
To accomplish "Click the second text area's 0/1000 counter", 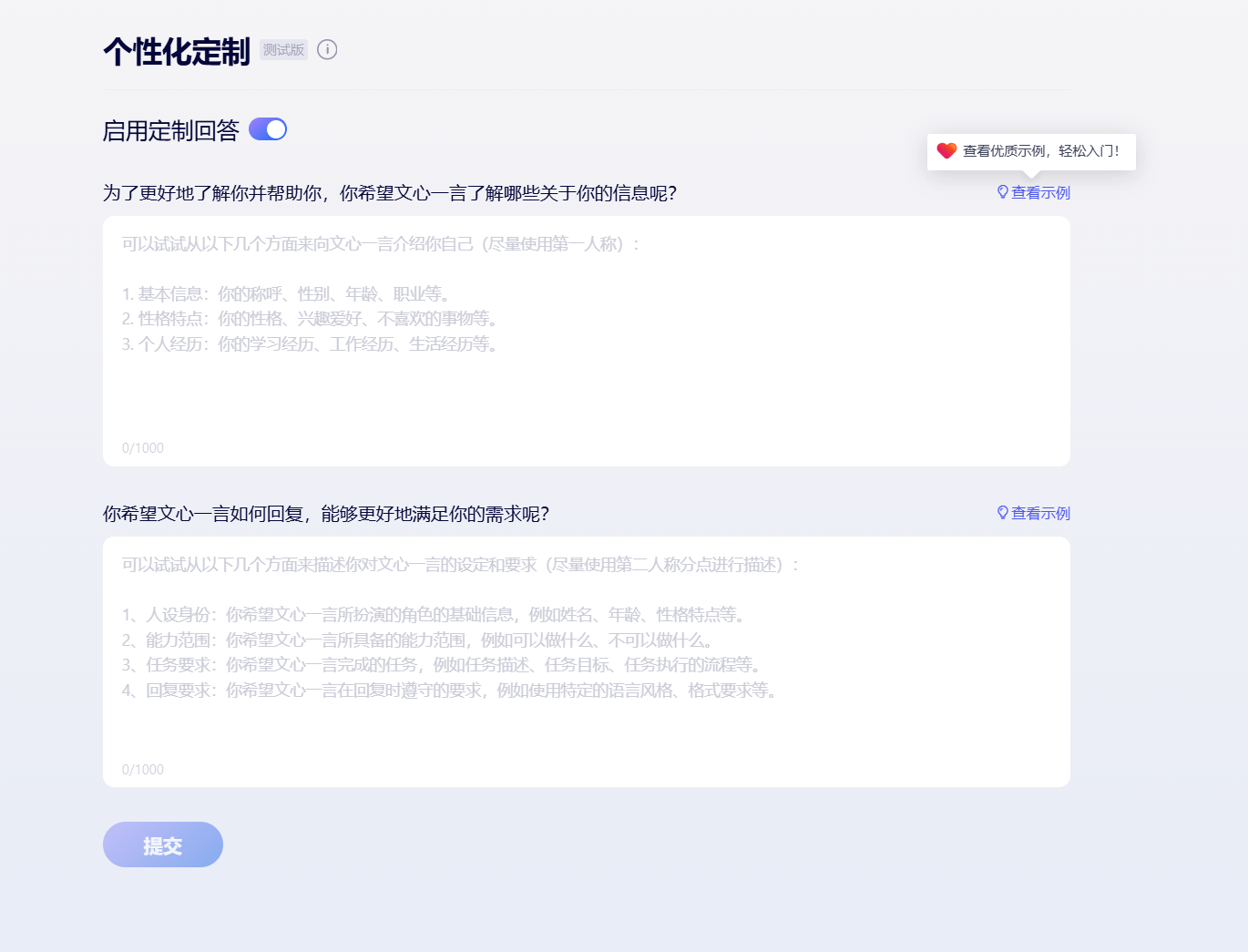I will pos(143,770).
